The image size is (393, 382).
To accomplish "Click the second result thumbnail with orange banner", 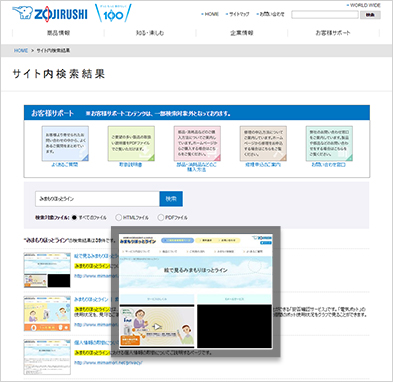I will (47, 313).
